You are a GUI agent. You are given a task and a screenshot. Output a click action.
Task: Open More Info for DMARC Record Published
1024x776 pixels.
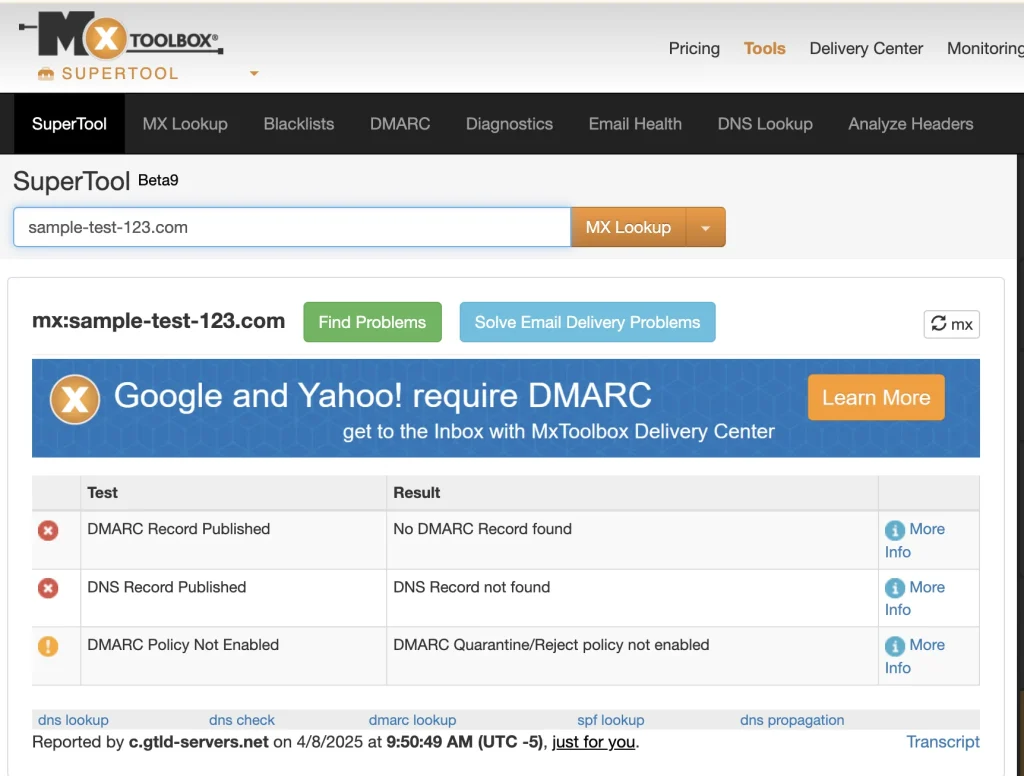(914, 540)
